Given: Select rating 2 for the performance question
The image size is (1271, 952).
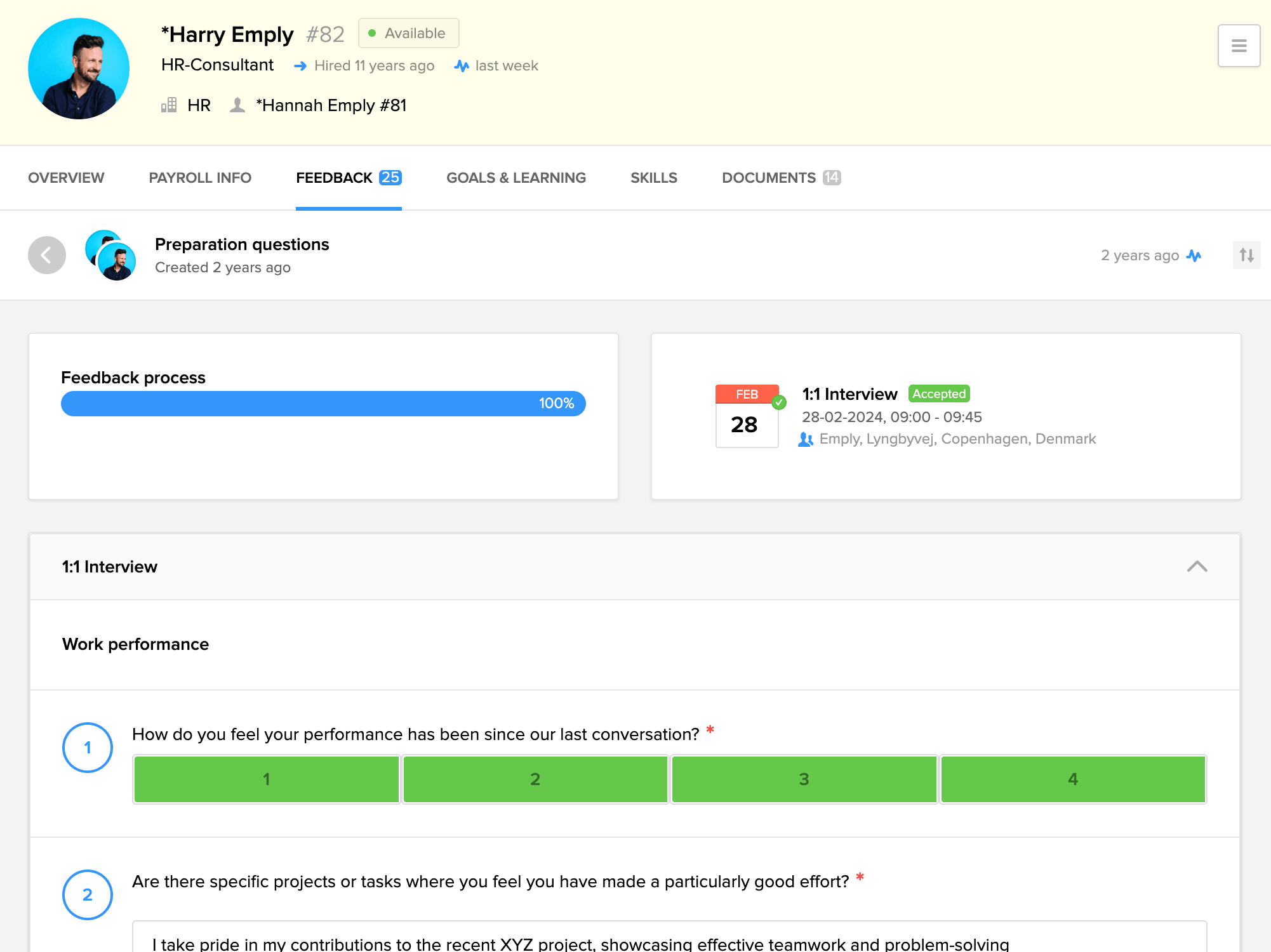Looking at the screenshot, I should click(x=535, y=779).
